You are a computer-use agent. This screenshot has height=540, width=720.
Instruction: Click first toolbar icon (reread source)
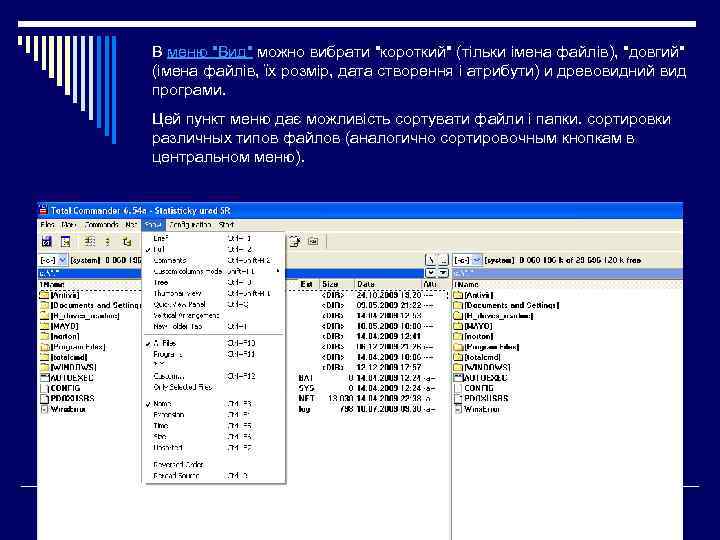click(47, 241)
